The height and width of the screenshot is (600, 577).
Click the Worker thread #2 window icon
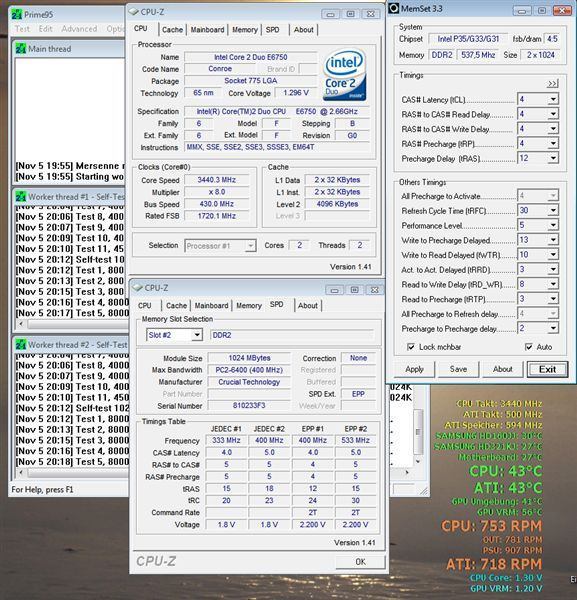click(21, 345)
